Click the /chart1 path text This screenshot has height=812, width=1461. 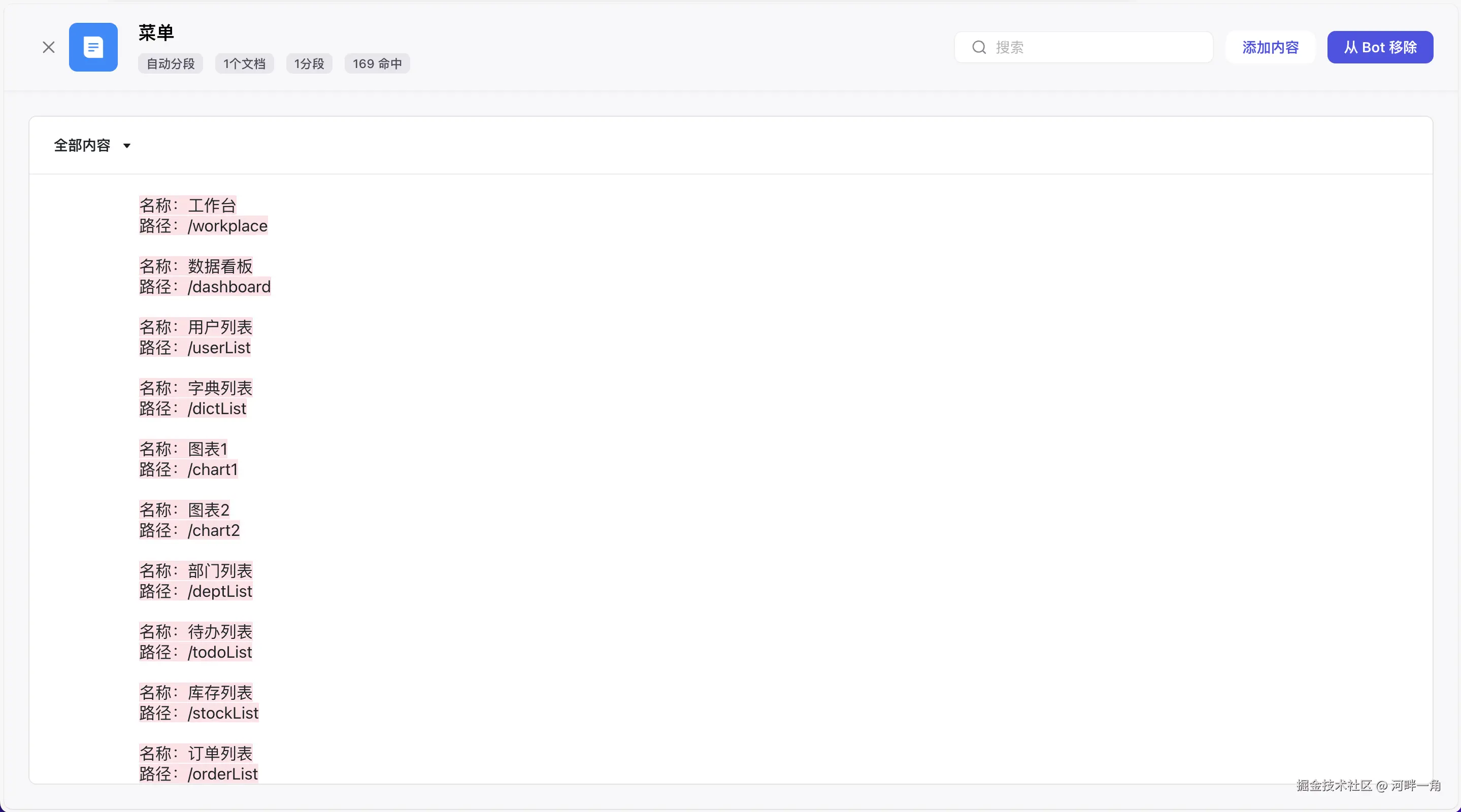tap(213, 469)
